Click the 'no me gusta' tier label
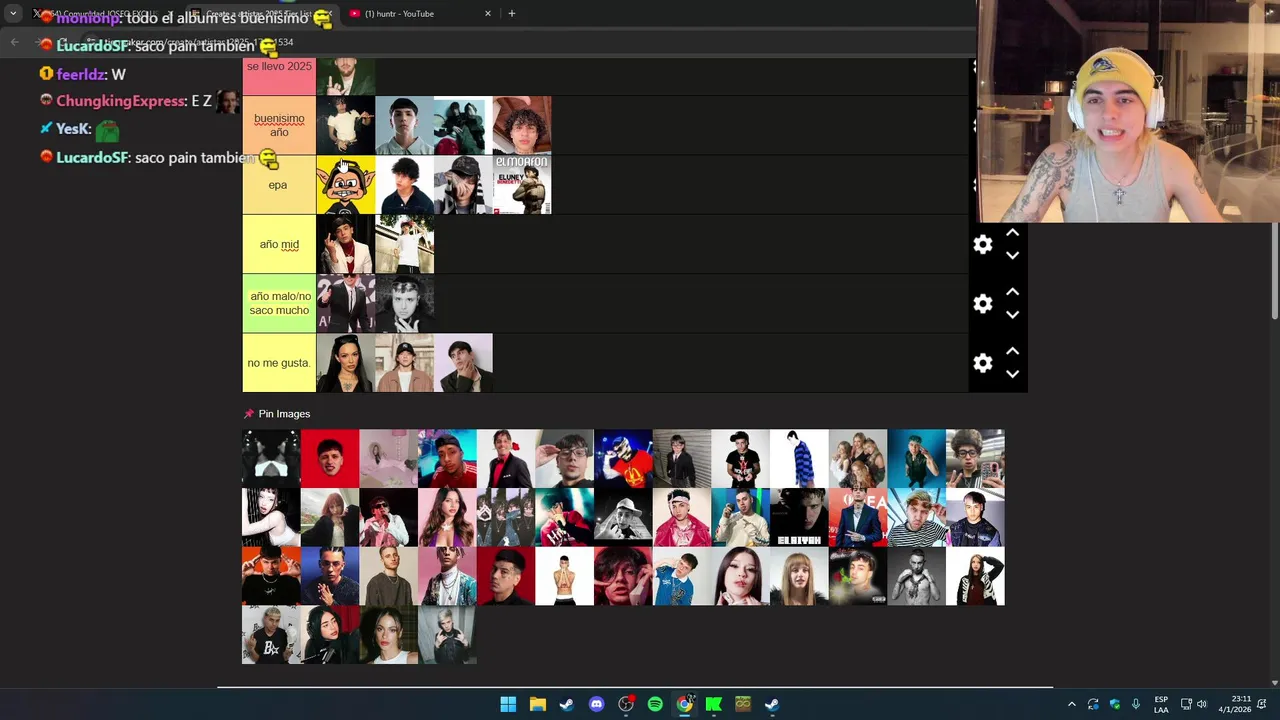This screenshot has height=720, width=1280. [x=279, y=363]
